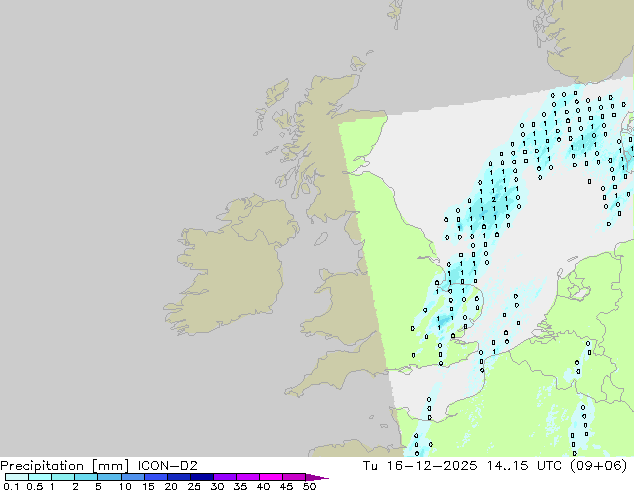Click the 30–35 mm purple legend swatch
This screenshot has height=490, width=634.
[x=225, y=477]
